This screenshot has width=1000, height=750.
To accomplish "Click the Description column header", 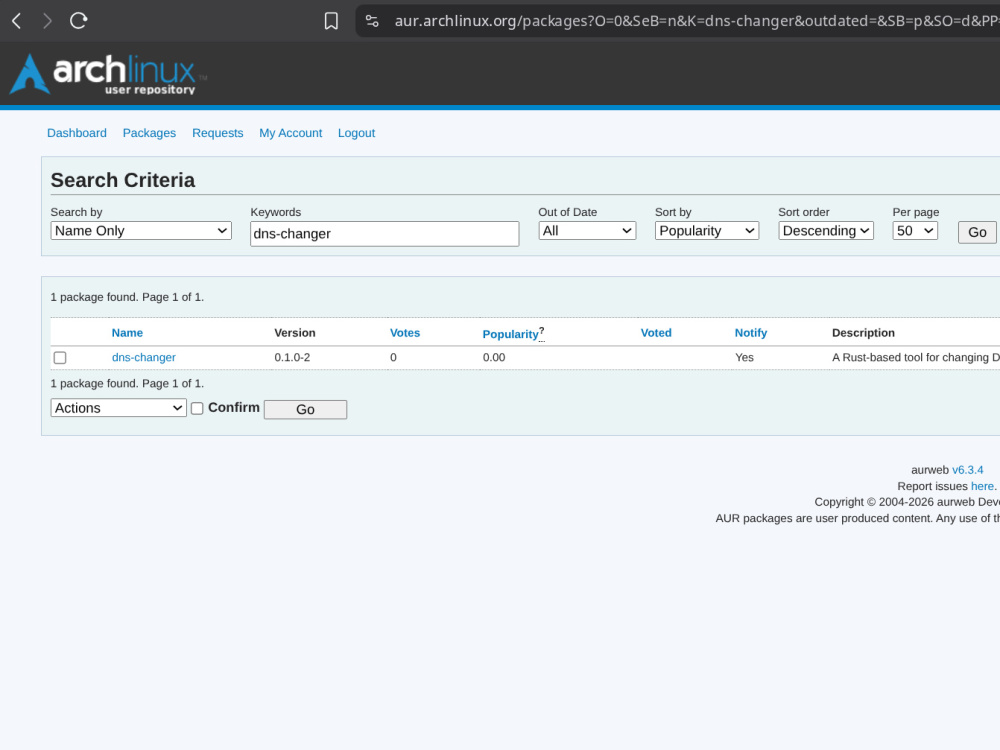I will click(x=863, y=333).
